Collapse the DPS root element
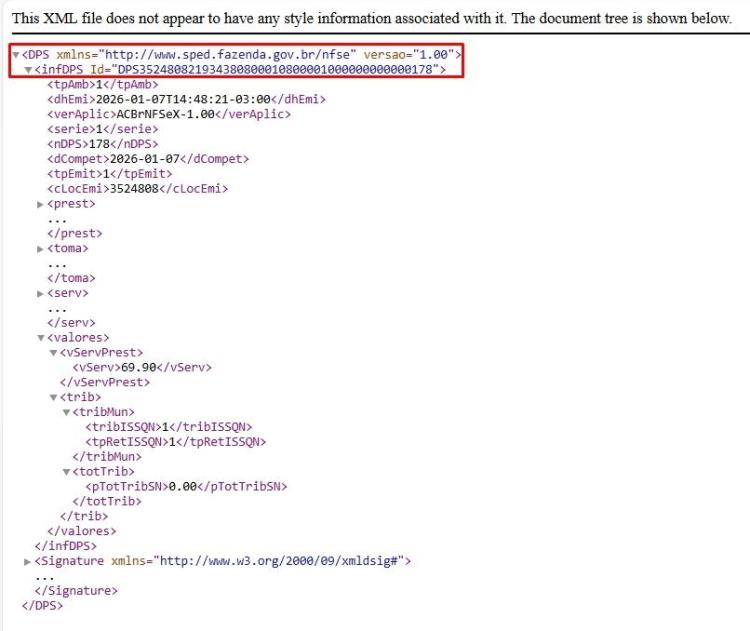 click(x=16, y=55)
